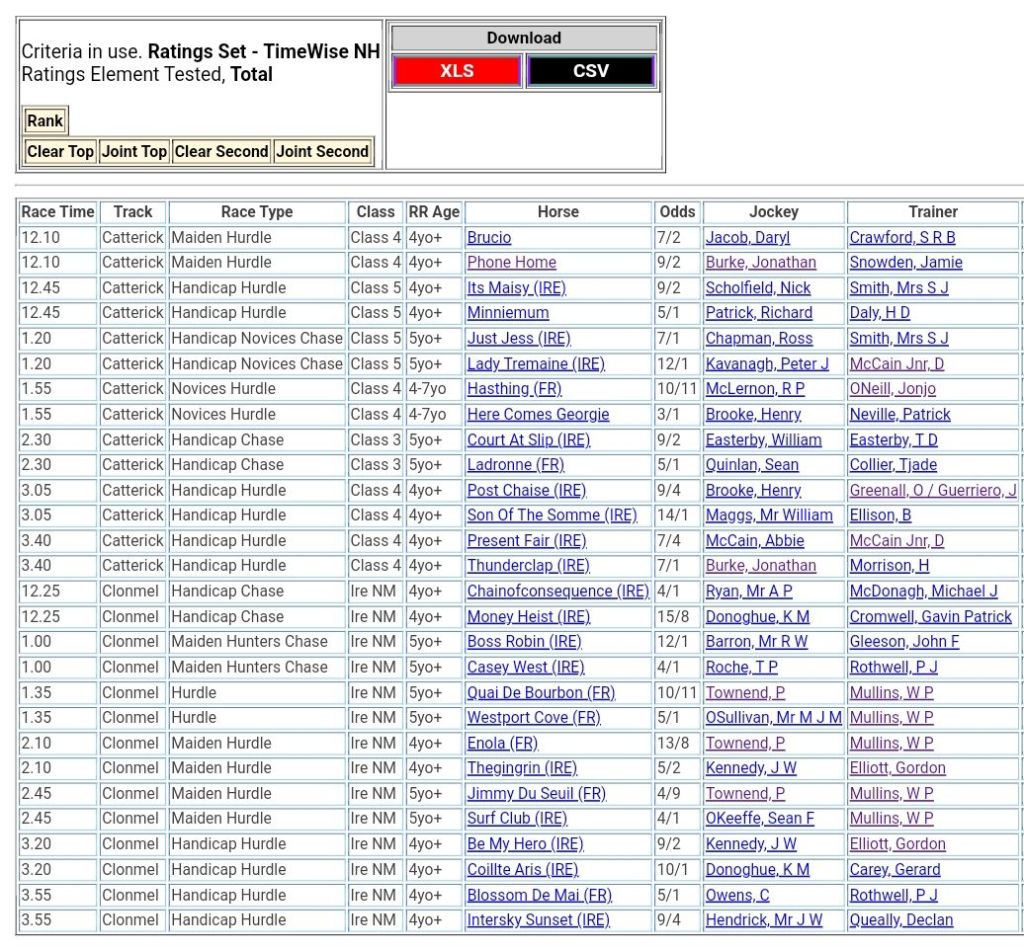The image size is (1024, 950).
Task: Select horse Intersky Sunset (IRE)
Action: 538,920
